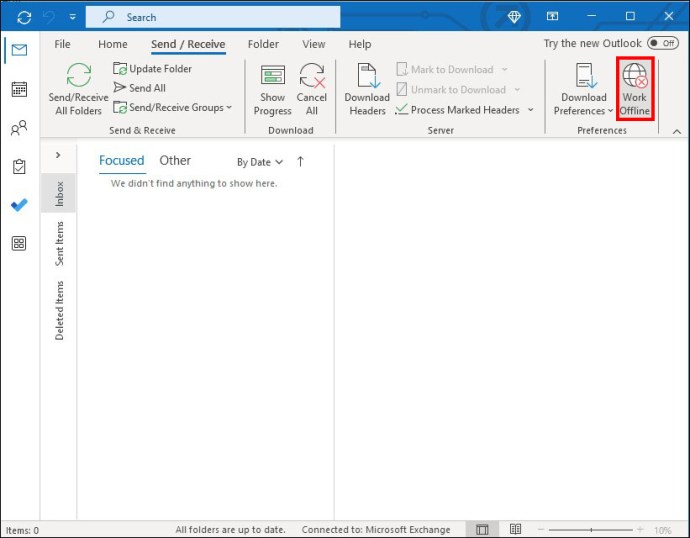Click the Undo icon in title bar
Screen dimensions: 690x538
coord(49,17)
